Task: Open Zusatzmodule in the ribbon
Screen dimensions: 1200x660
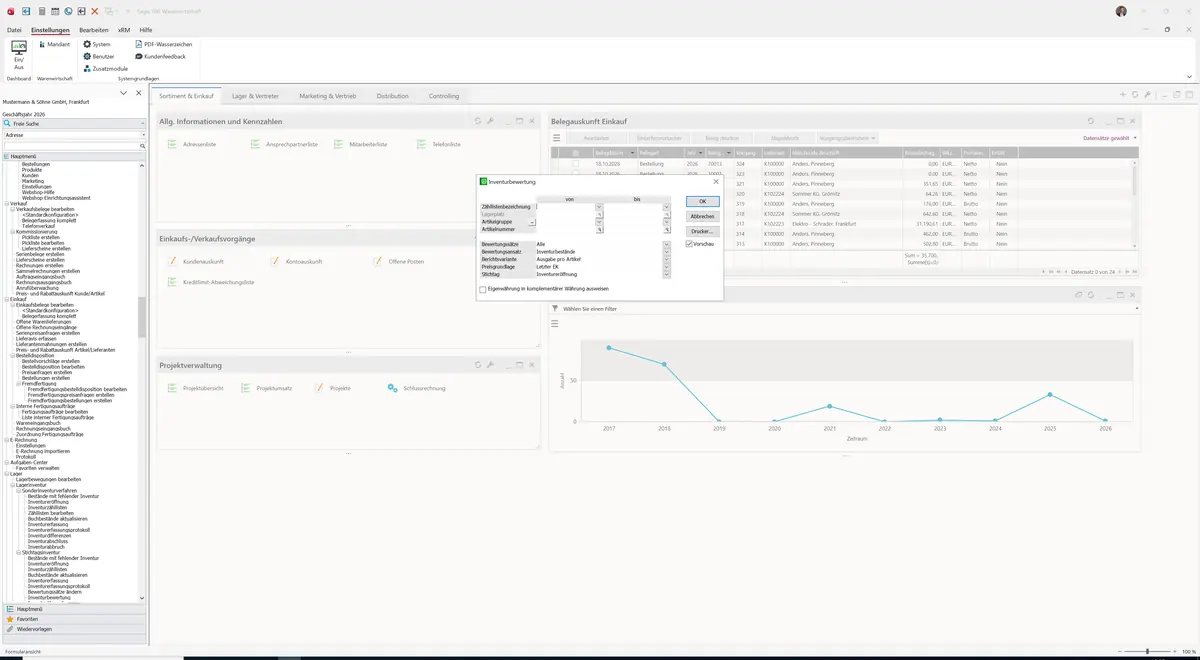Action: [x=105, y=69]
